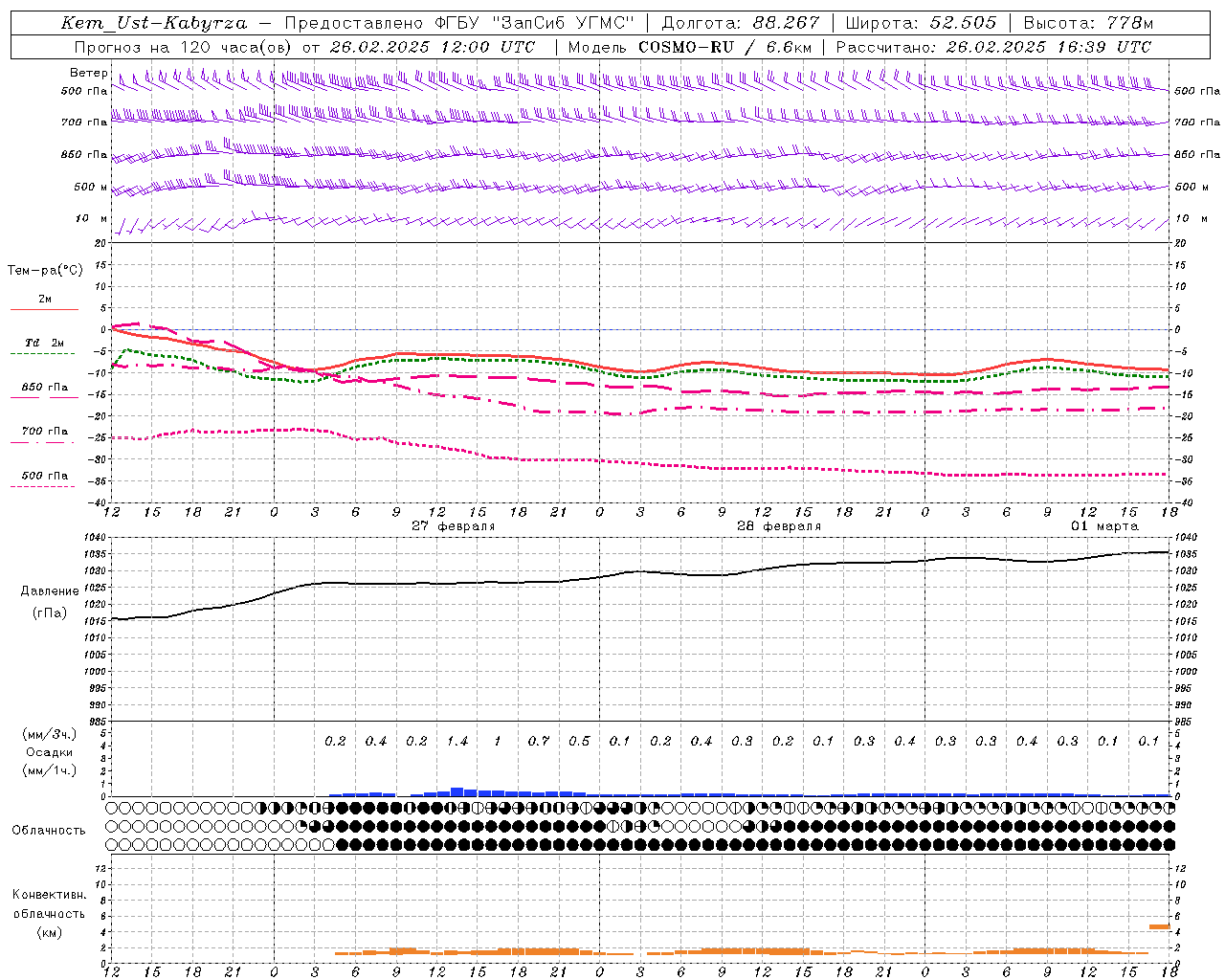1225x980 pixels.
Task: Click the '(гПа)' unit under Давление
Action: [50, 613]
